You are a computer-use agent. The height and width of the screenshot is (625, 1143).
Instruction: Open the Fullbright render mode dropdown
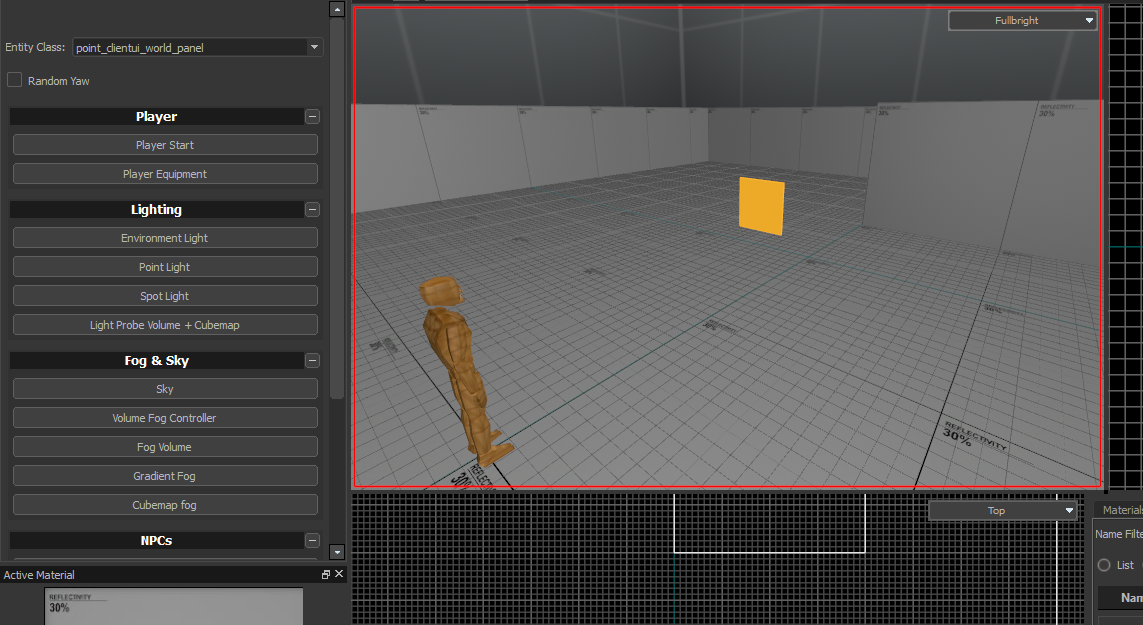(x=1022, y=20)
